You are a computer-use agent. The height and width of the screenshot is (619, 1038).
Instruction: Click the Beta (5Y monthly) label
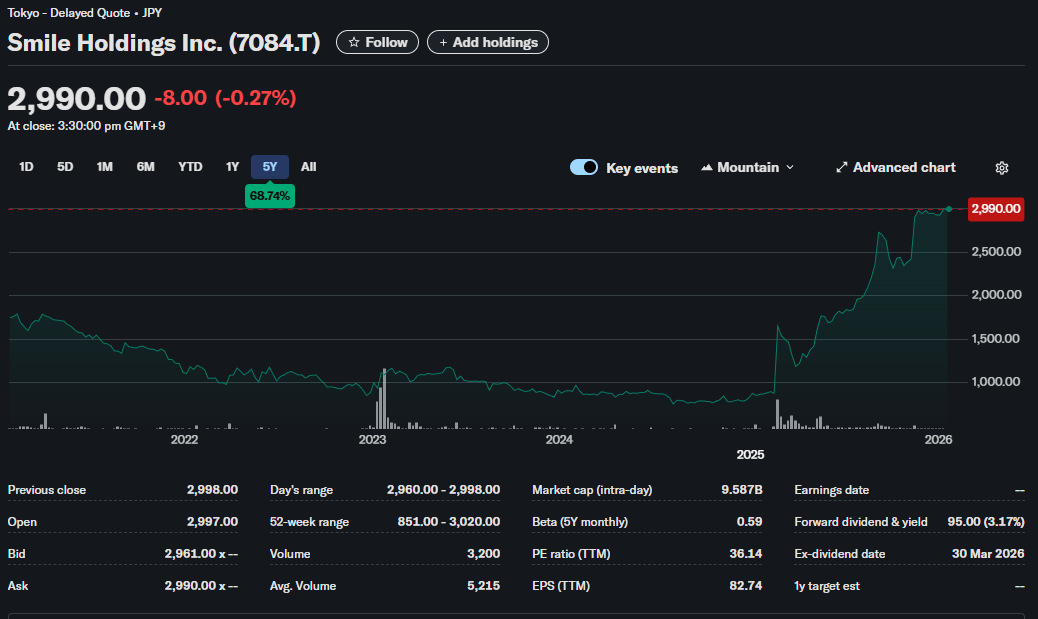(x=580, y=522)
